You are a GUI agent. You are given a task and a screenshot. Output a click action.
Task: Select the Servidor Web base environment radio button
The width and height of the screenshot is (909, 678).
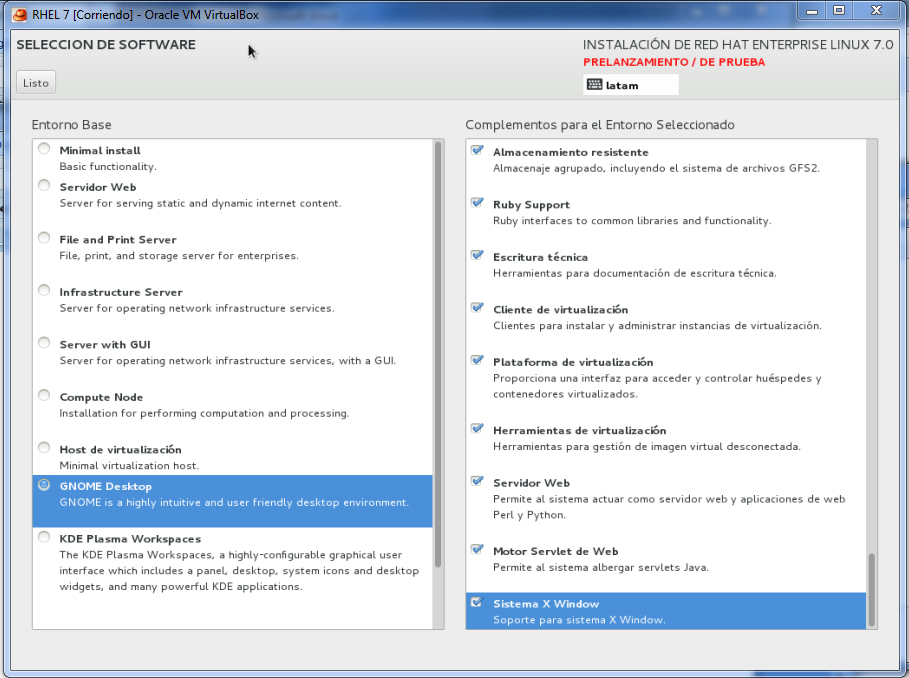tap(44, 185)
